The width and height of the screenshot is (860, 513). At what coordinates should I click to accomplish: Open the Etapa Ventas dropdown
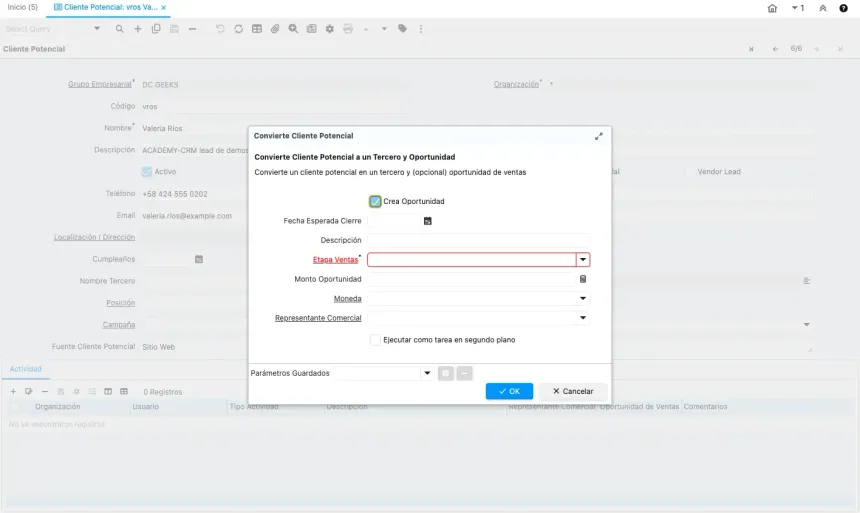(x=583, y=260)
